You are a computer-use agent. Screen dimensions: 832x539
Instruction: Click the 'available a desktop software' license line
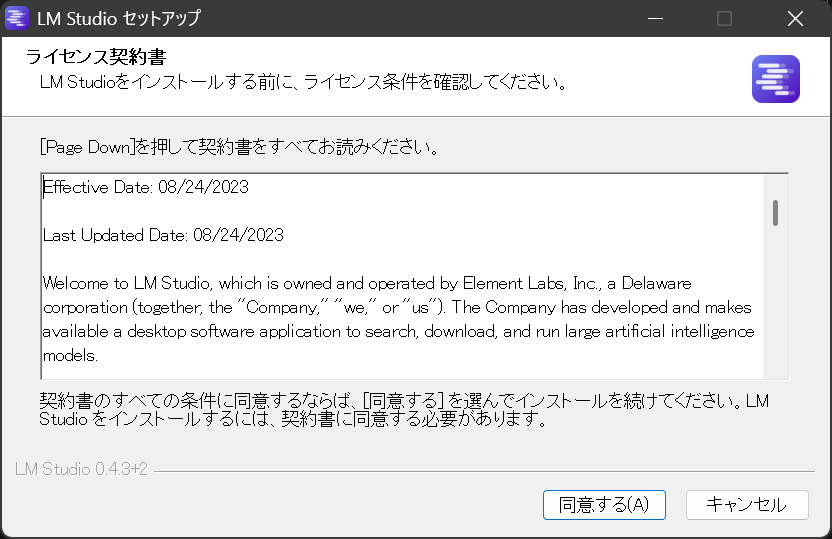(x=398, y=331)
